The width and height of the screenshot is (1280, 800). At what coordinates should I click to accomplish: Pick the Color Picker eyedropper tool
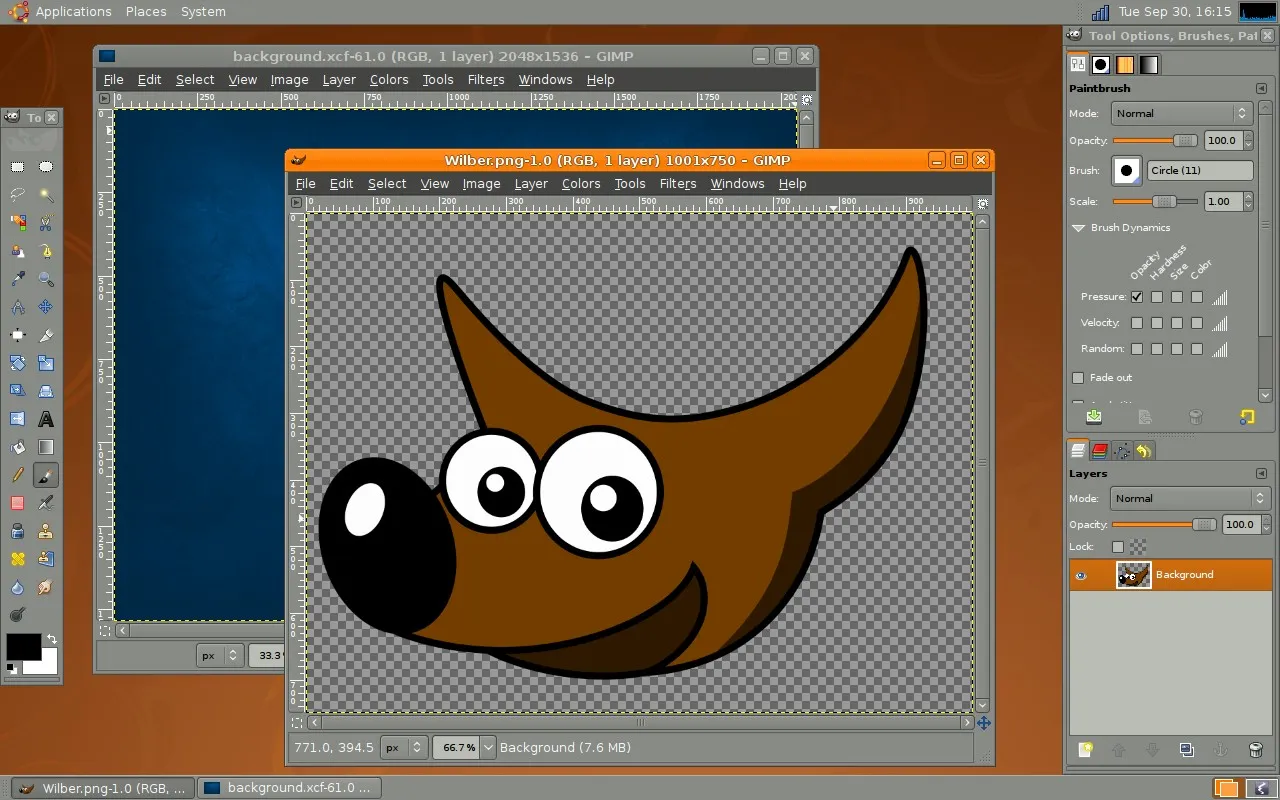tap(17, 279)
